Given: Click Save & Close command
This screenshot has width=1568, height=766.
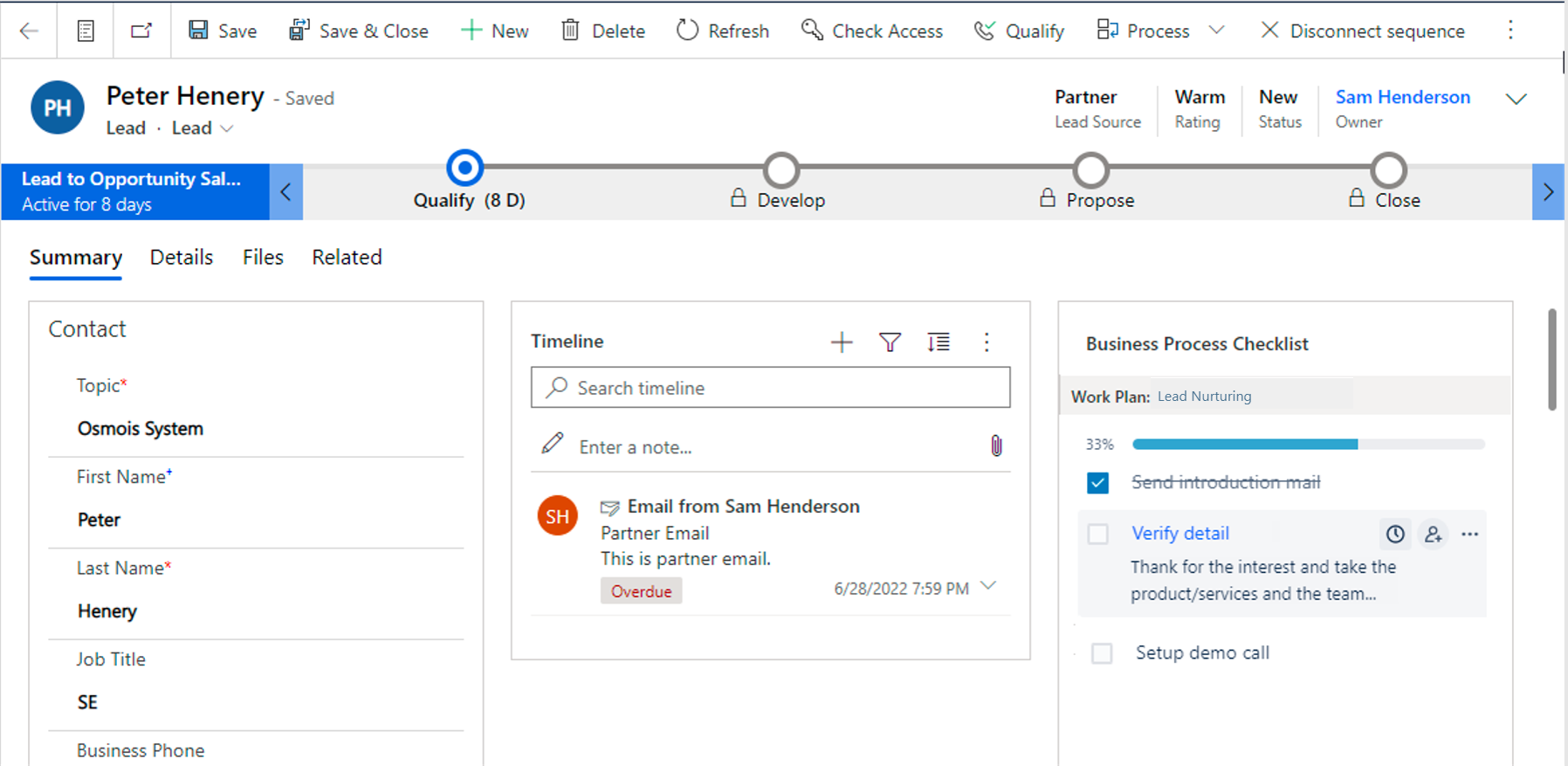Looking at the screenshot, I should click(359, 31).
